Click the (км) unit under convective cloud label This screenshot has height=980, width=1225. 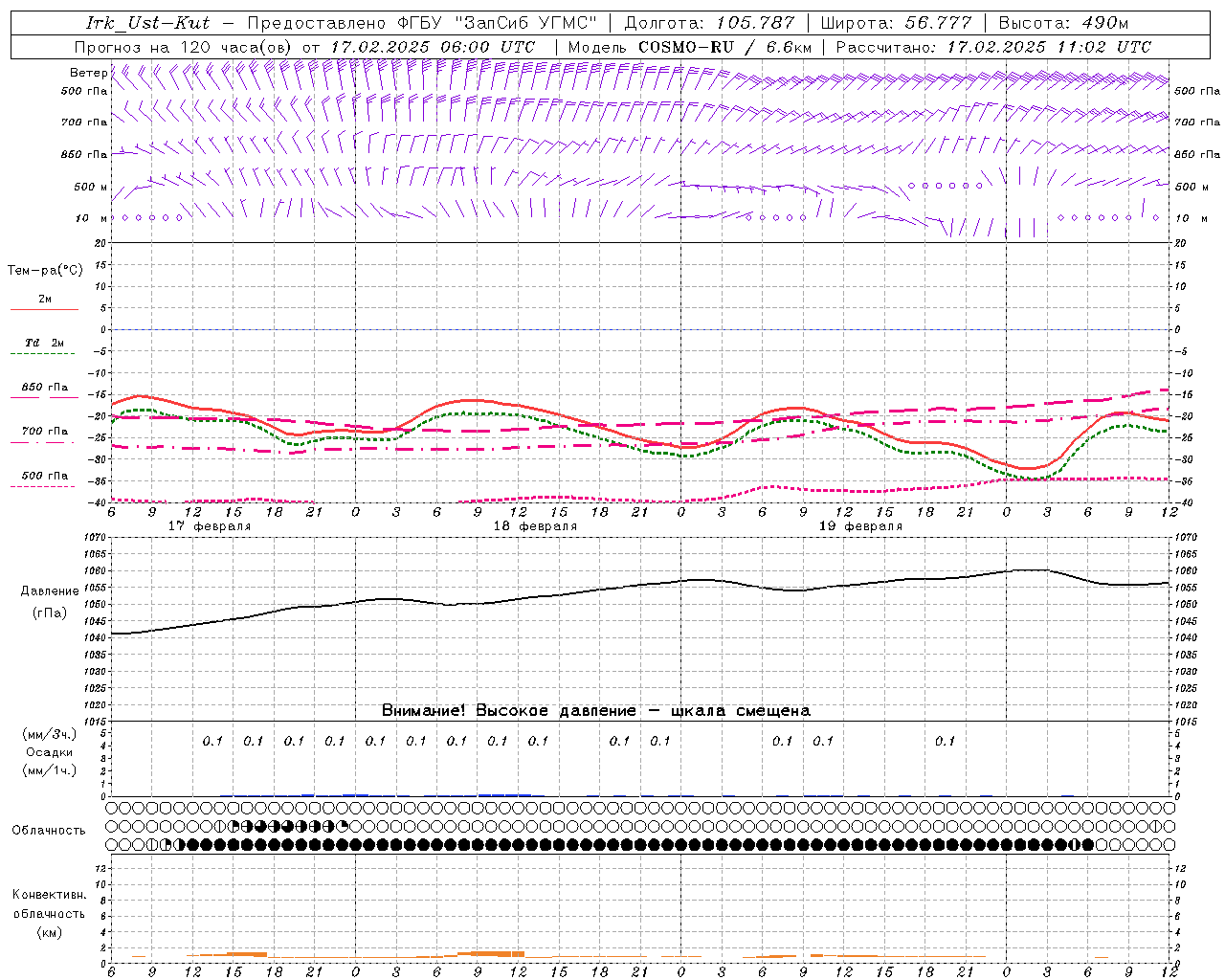pos(49,932)
